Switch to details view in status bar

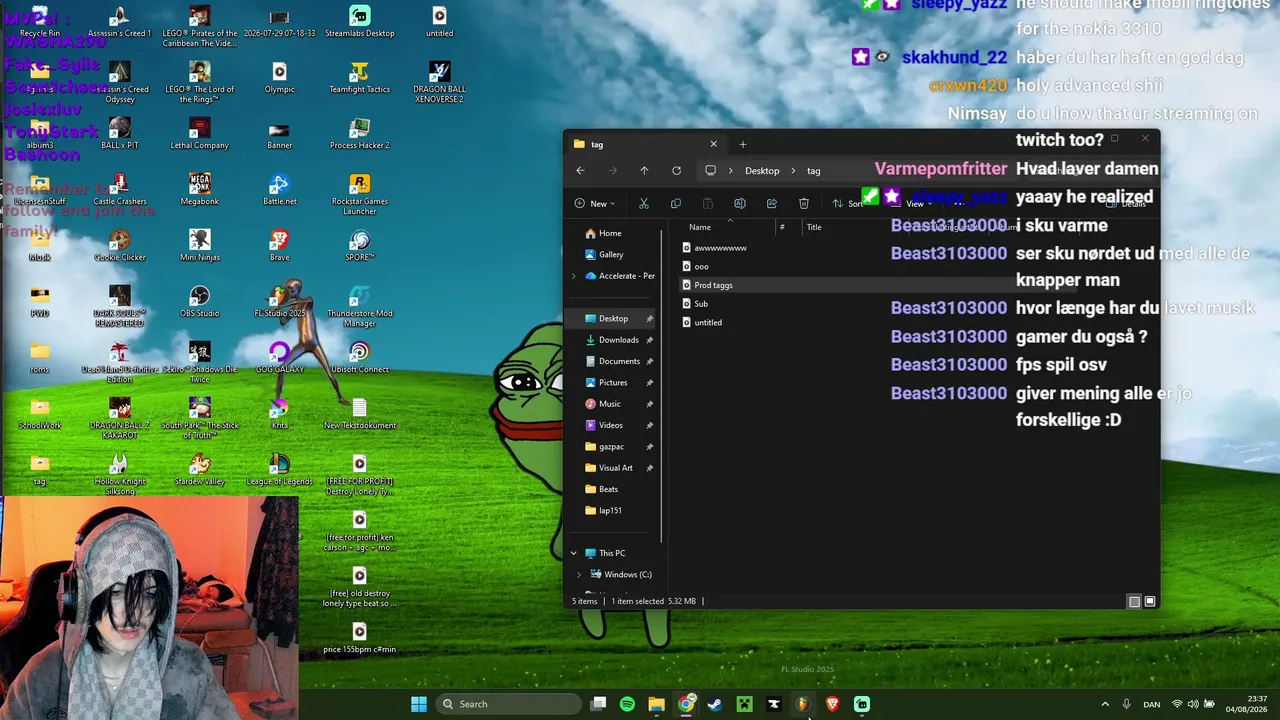point(1134,601)
